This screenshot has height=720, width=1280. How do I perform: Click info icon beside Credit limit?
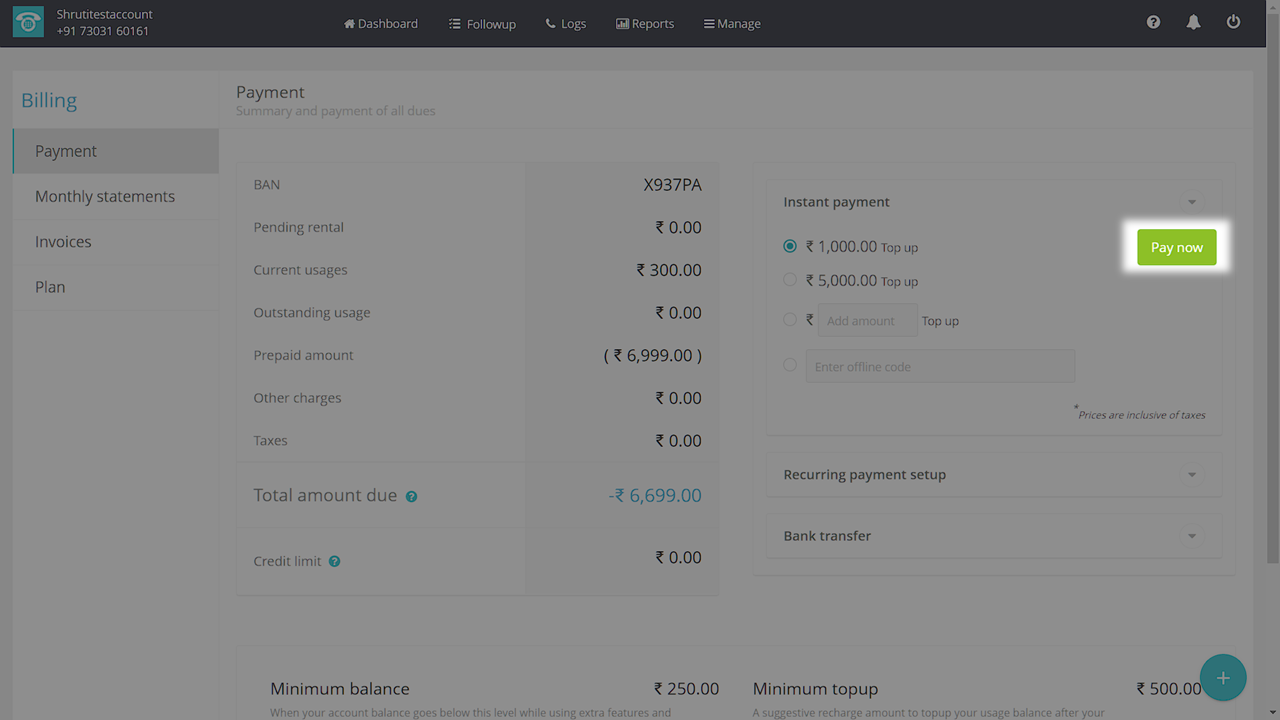(x=334, y=562)
